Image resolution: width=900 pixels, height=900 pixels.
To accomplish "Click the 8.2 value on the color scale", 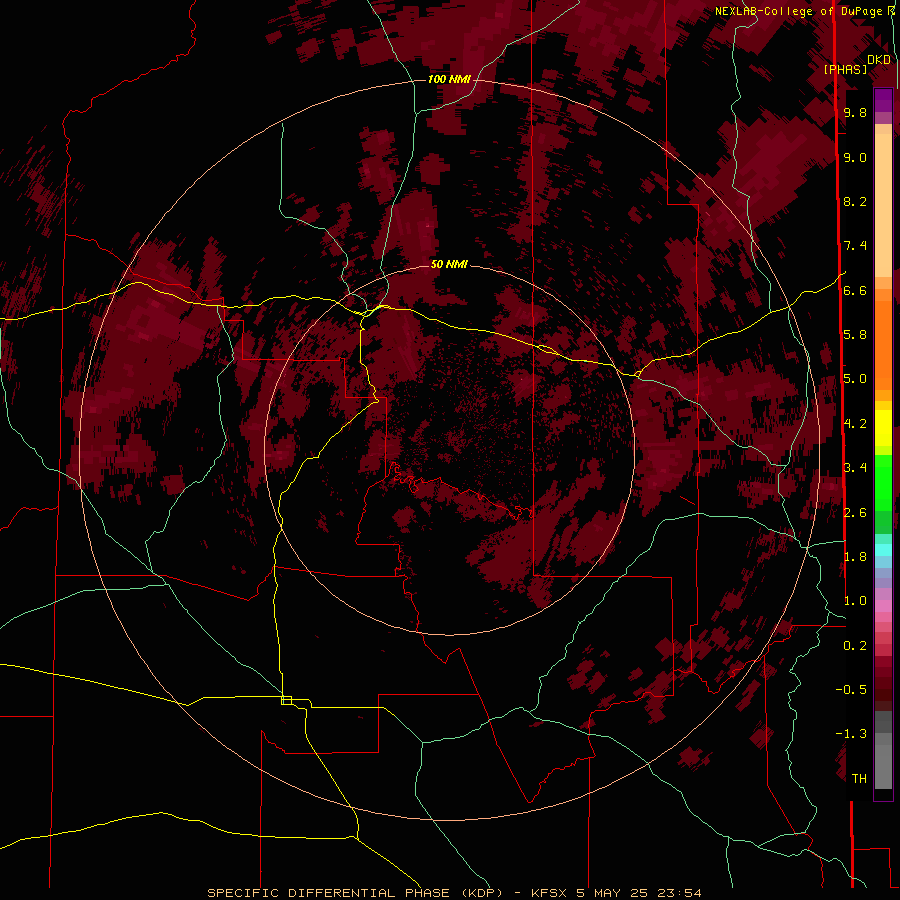I will (x=855, y=201).
